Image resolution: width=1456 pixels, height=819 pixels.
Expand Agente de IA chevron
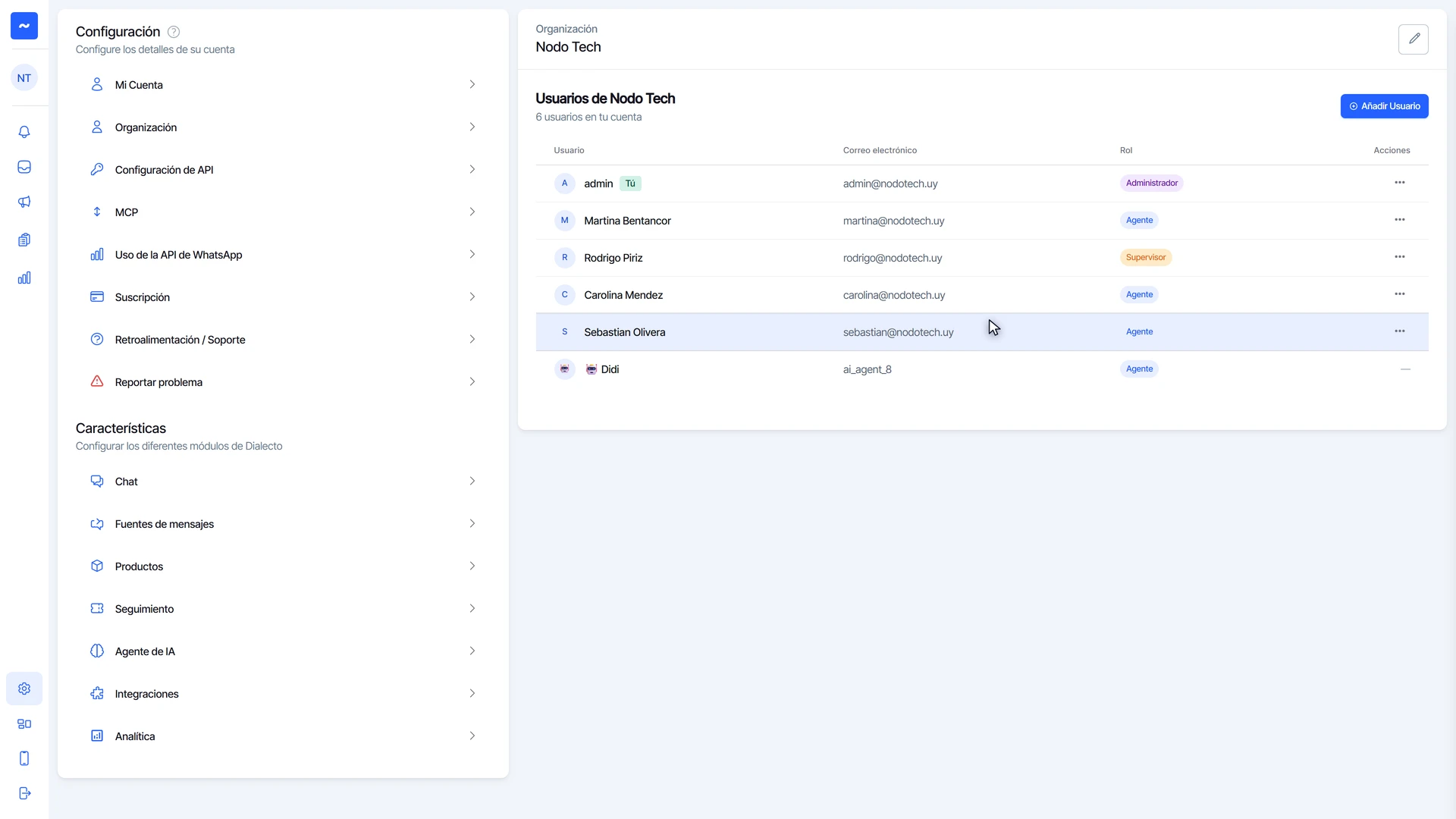[472, 651]
